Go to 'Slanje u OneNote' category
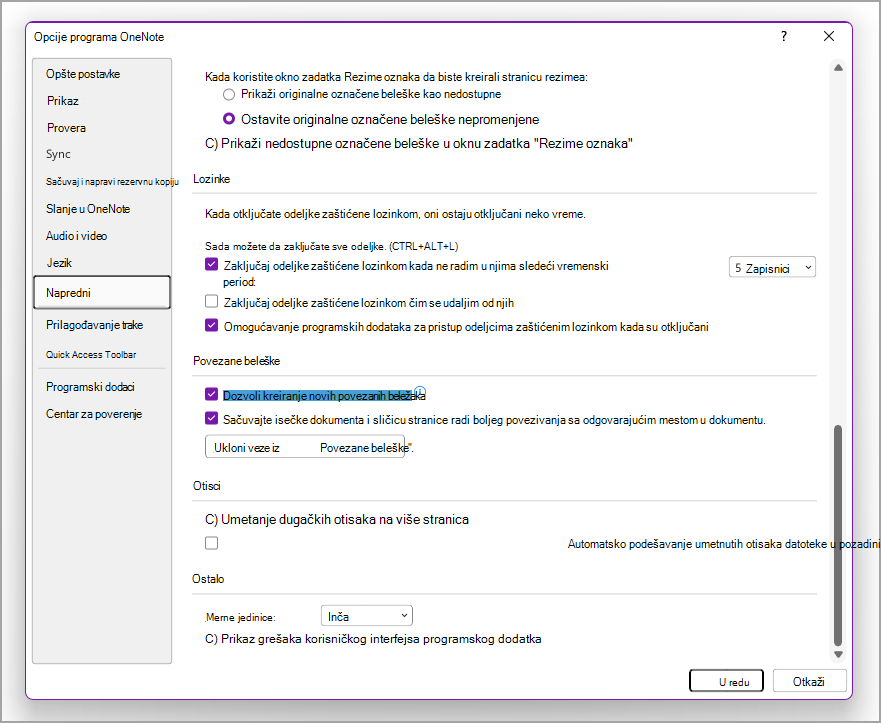 tap(88, 209)
